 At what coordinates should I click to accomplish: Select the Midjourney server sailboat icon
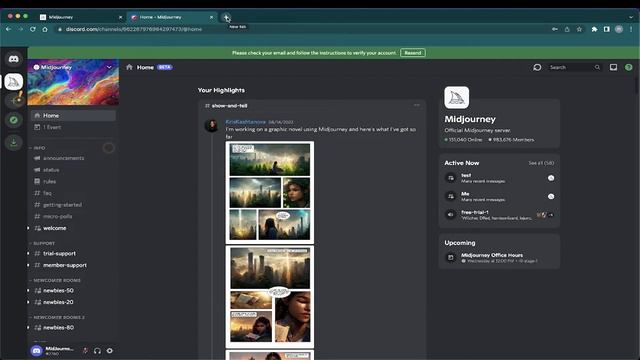click(13, 82)
